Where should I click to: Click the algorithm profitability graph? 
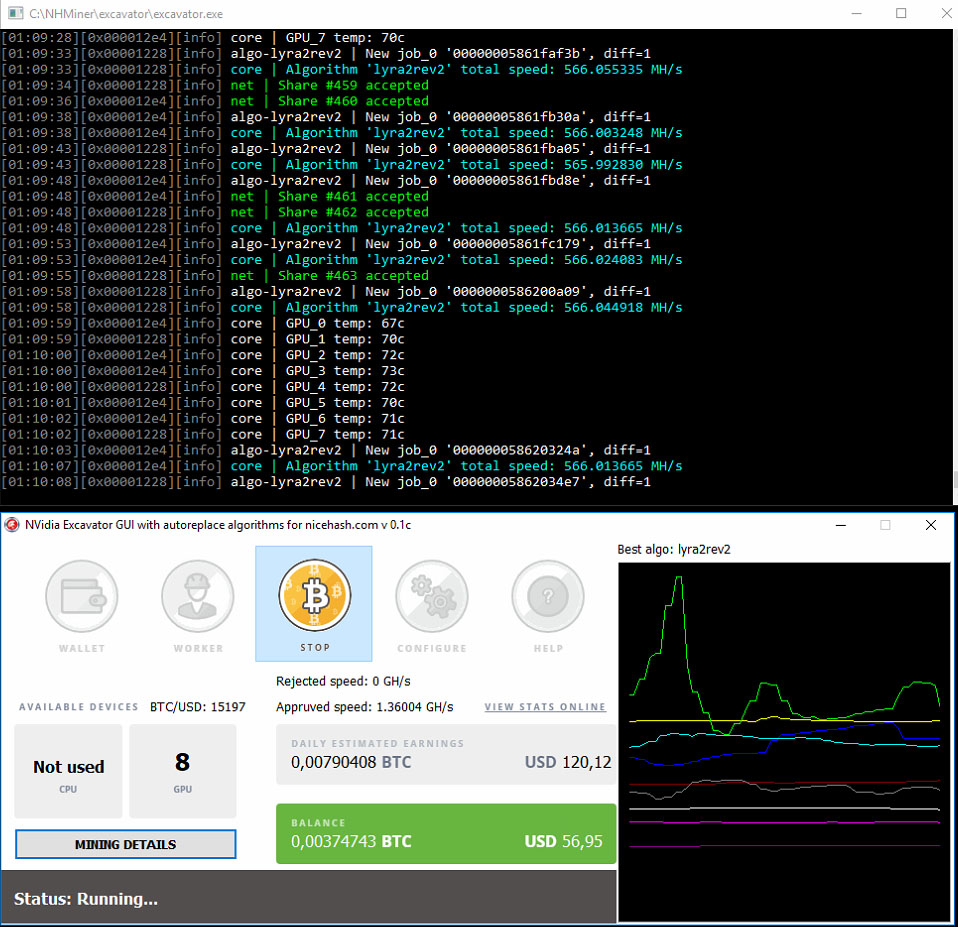(784, 742)
